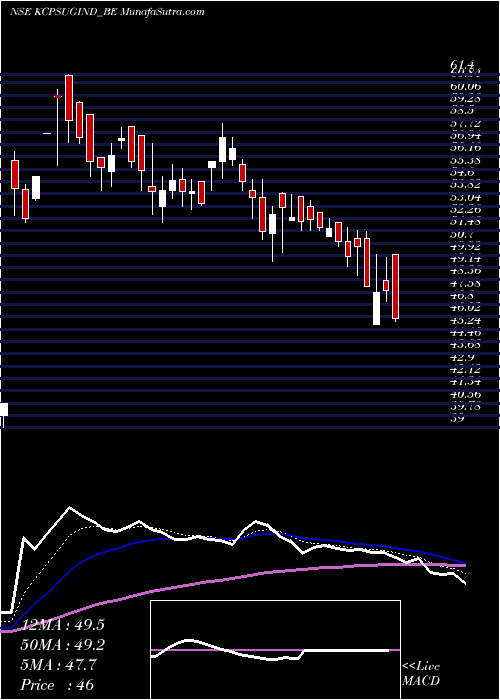Click the '57.72' price axis label
Viewport: 500px width, 700px height.
tap(464, 123)
